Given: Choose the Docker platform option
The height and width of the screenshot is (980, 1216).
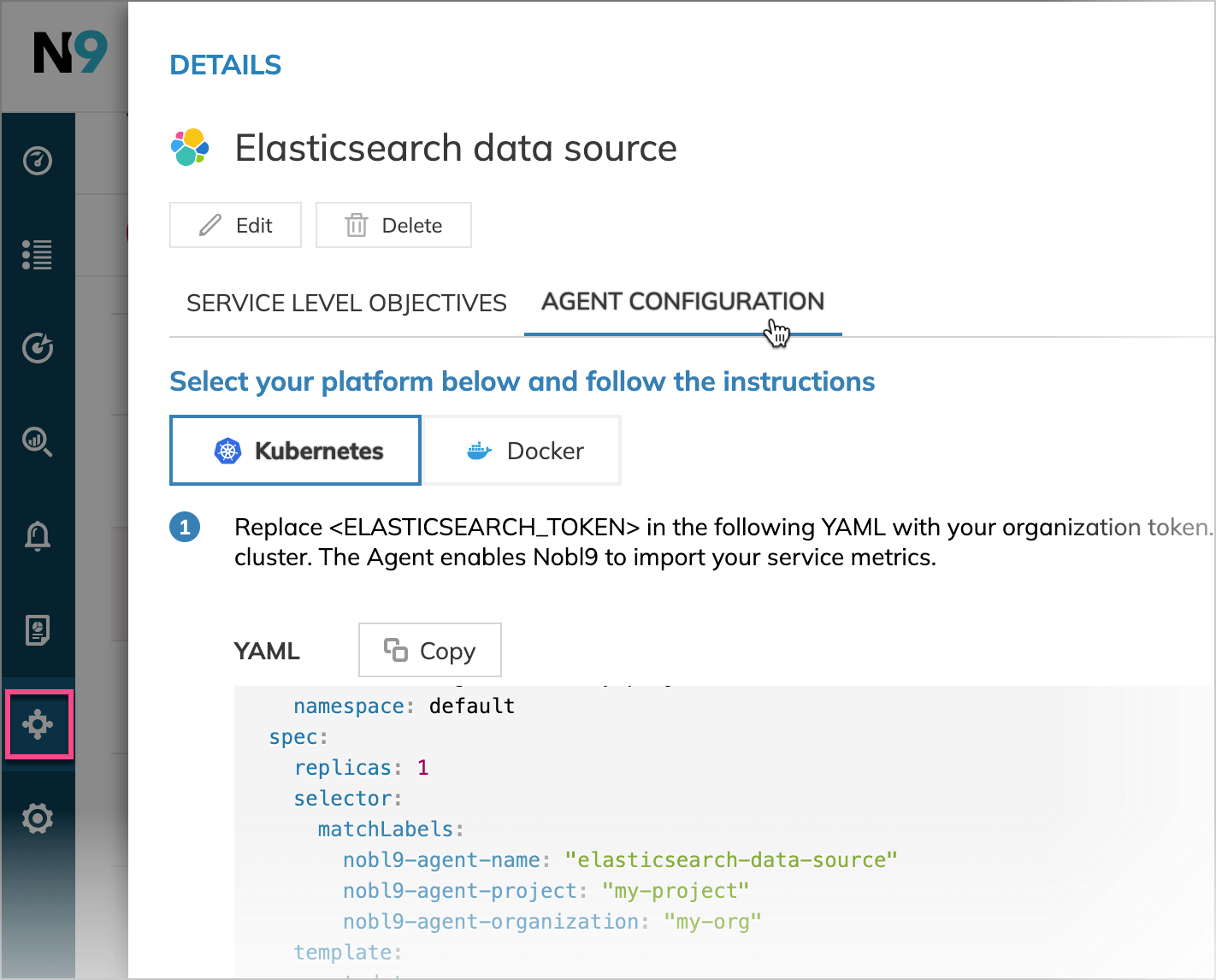Looking at the screenshot, I should 522,451.
